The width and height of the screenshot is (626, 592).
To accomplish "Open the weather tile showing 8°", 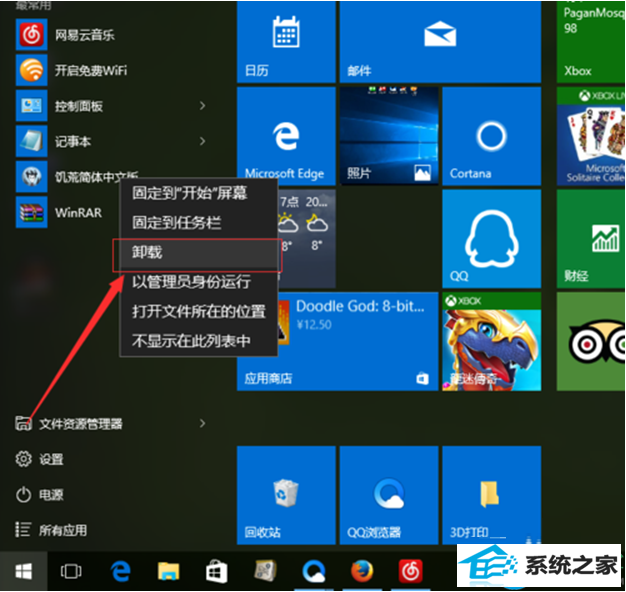I will (307, 239).
